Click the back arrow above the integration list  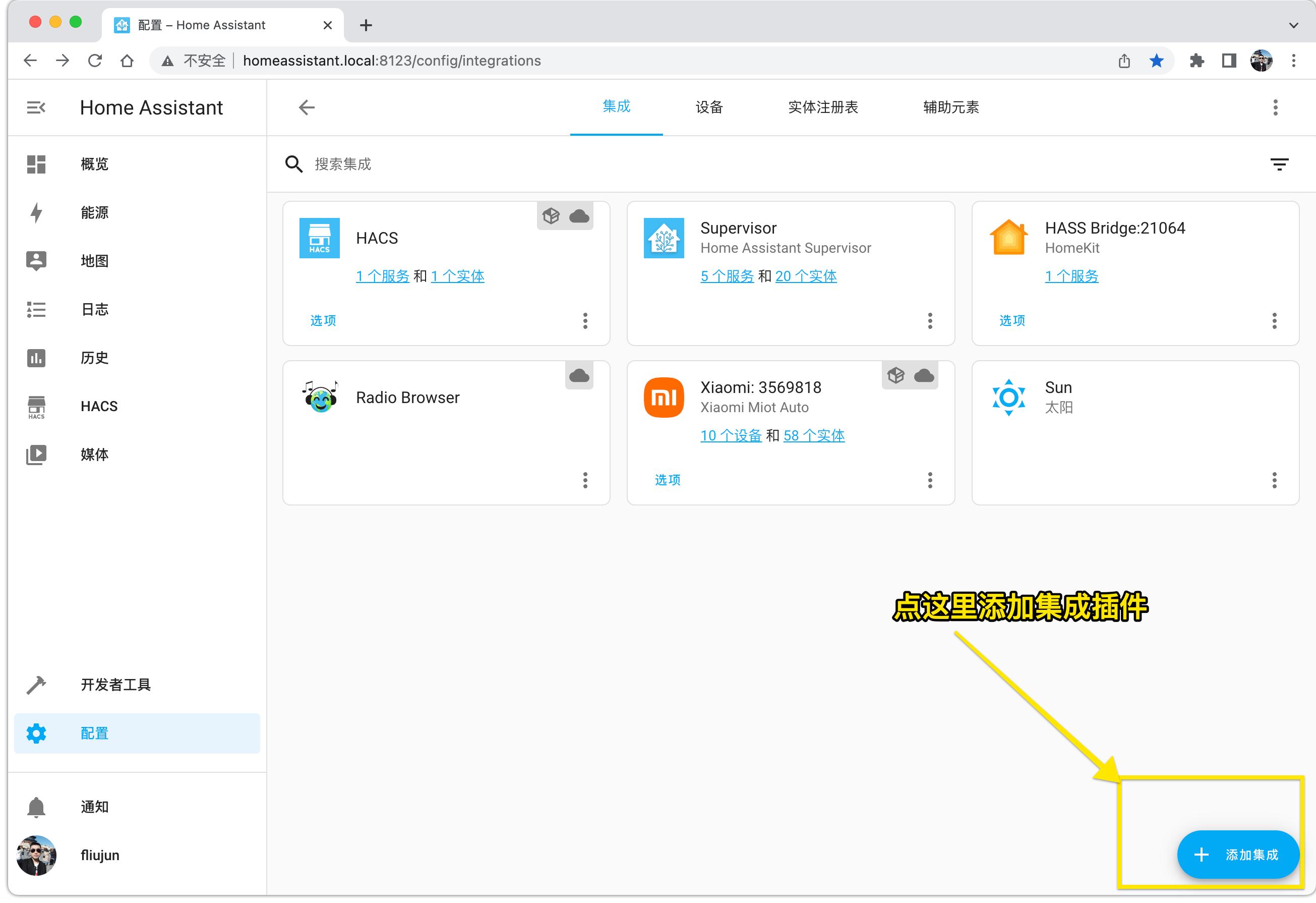306,107
